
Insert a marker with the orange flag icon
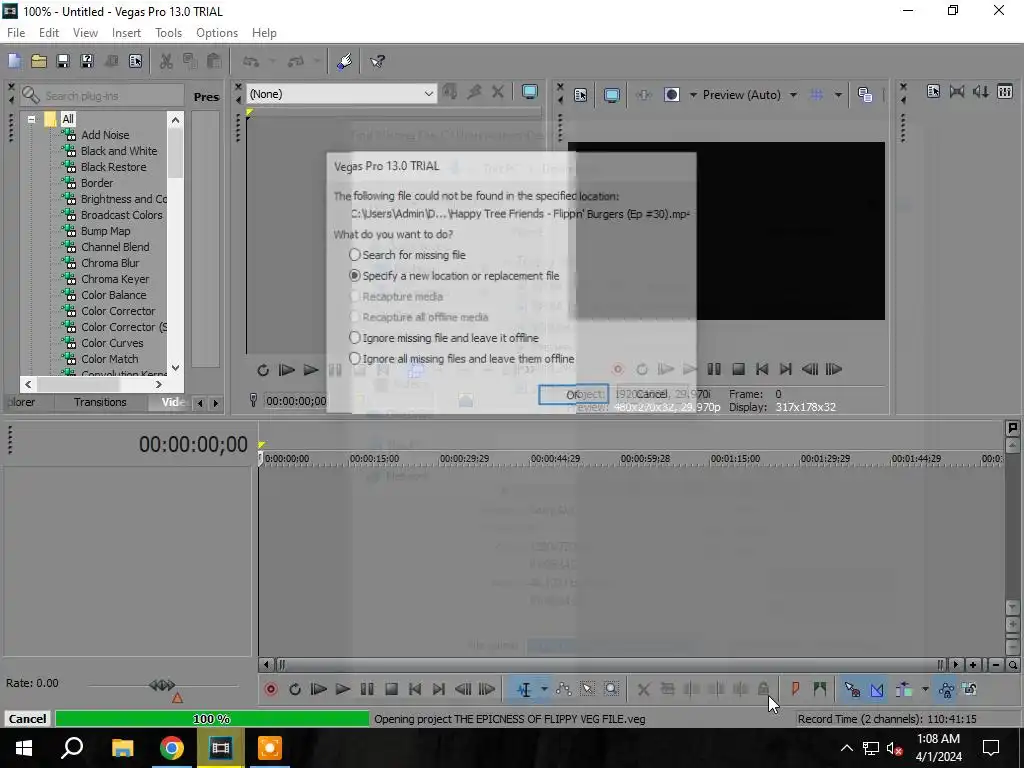[795, 689]
